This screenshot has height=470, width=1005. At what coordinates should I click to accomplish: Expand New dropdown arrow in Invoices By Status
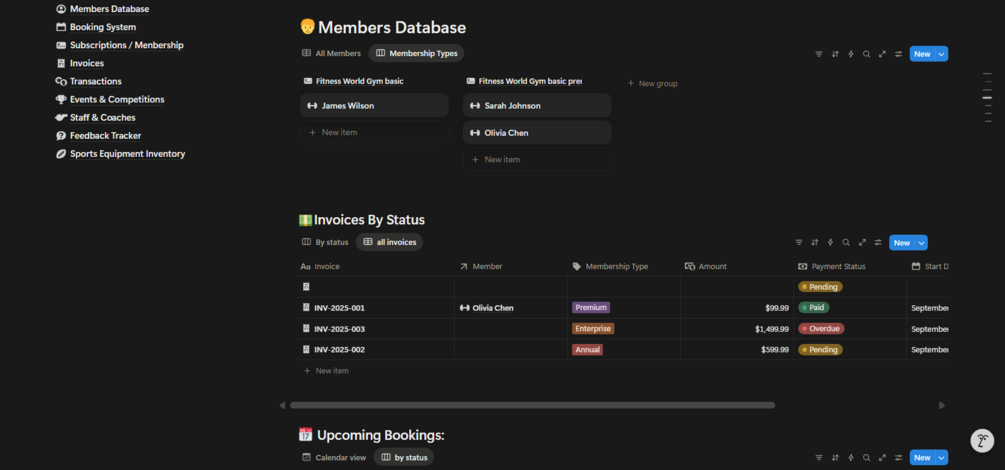coord(922,242)
